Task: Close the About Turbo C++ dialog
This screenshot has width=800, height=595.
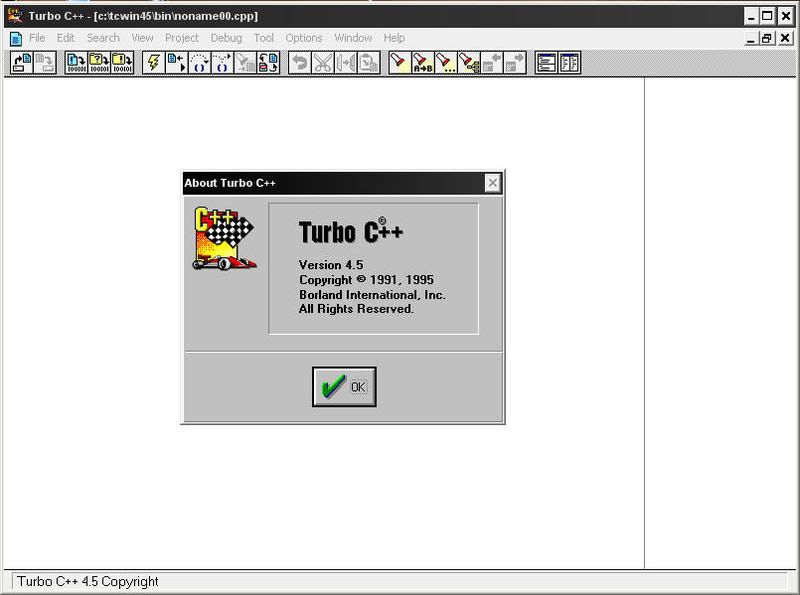Action: 492,183
